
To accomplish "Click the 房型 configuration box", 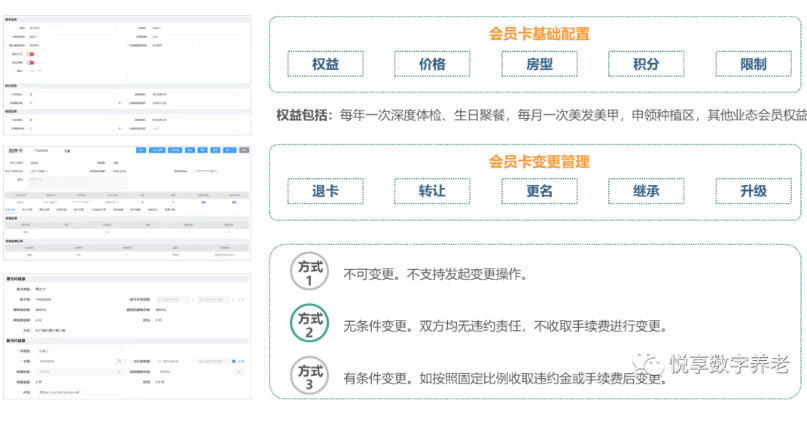I will tap(539, 65).
